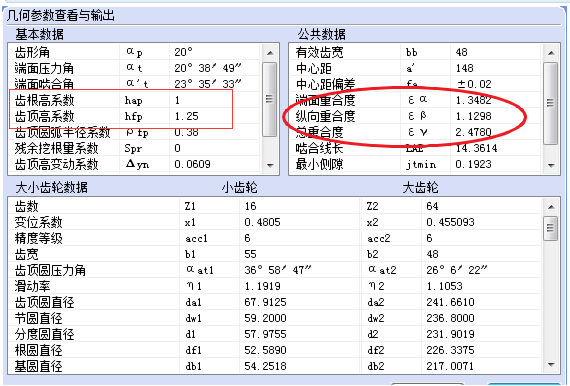The width and height of the screenshot is (570, 386).
Task: Select the 分度圆直径 row label
Action: point(44,334)
